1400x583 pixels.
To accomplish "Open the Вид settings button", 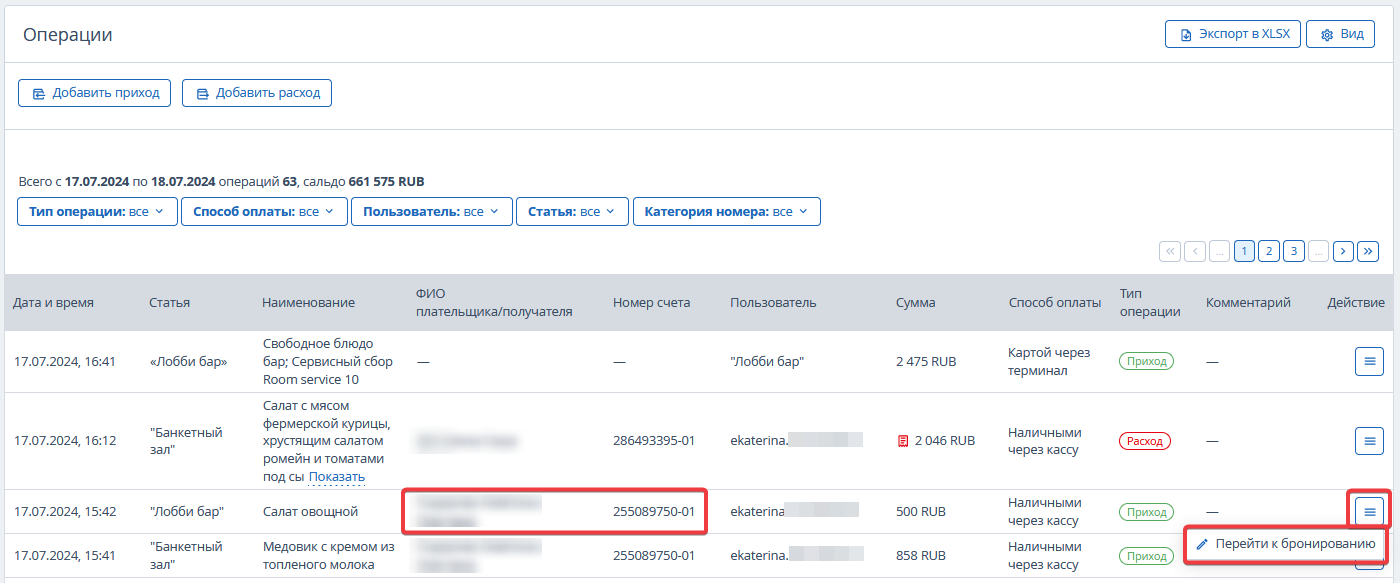I will click(1341, 34).
